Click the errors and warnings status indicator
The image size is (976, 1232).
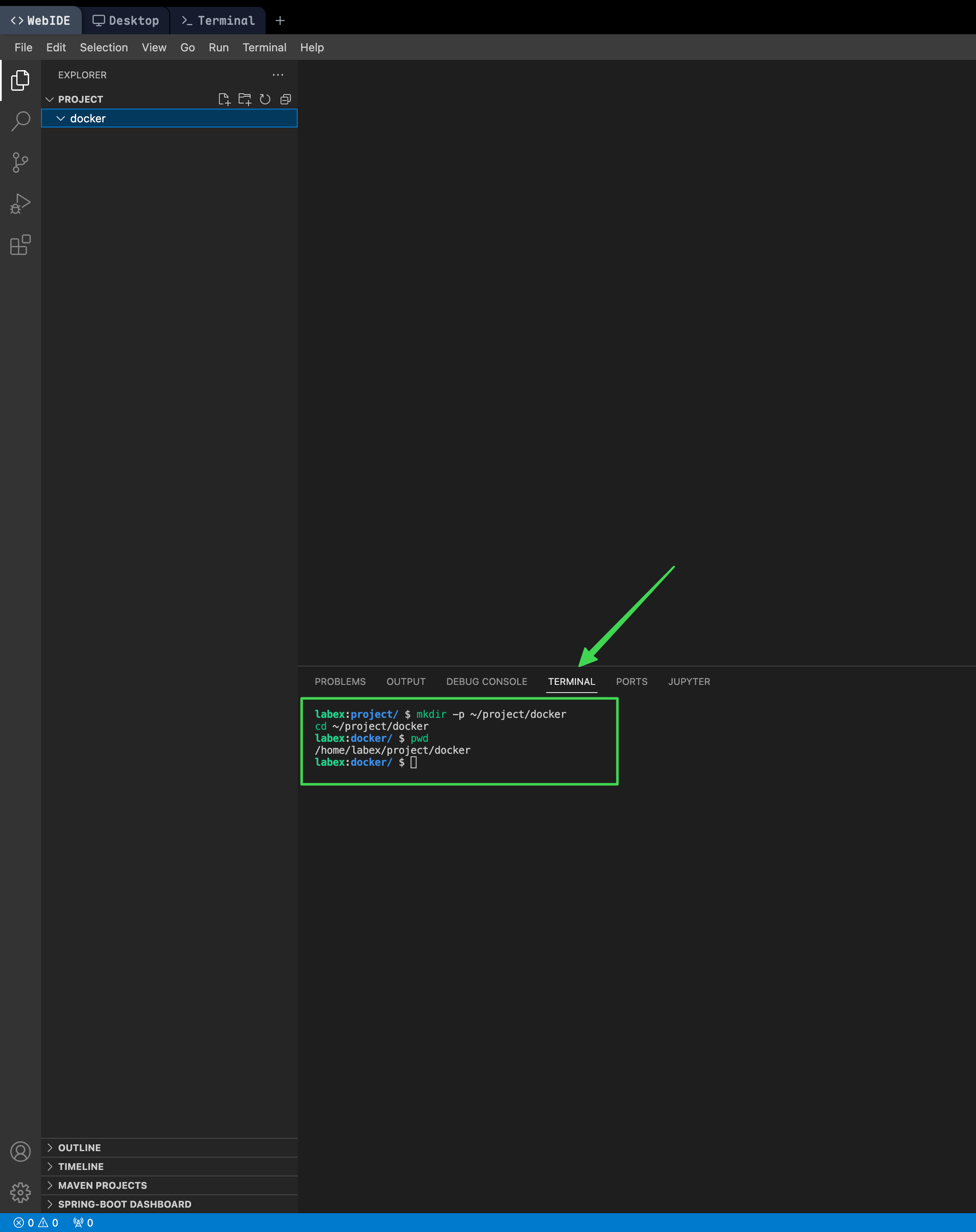pyautogui.click(x=35, y=1222)
